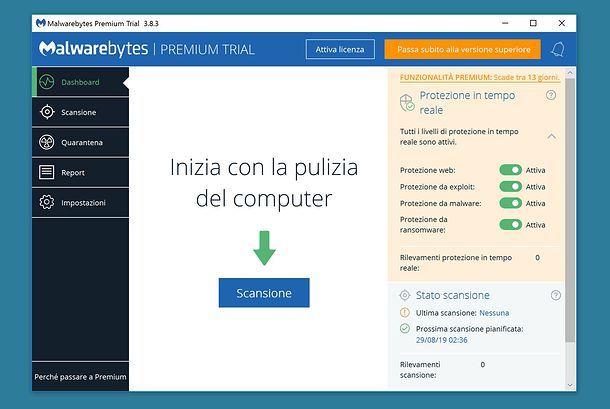610x409 pixels.
Task: Click the Nessuna last-scan link
Action: click(x=494, y=313)
